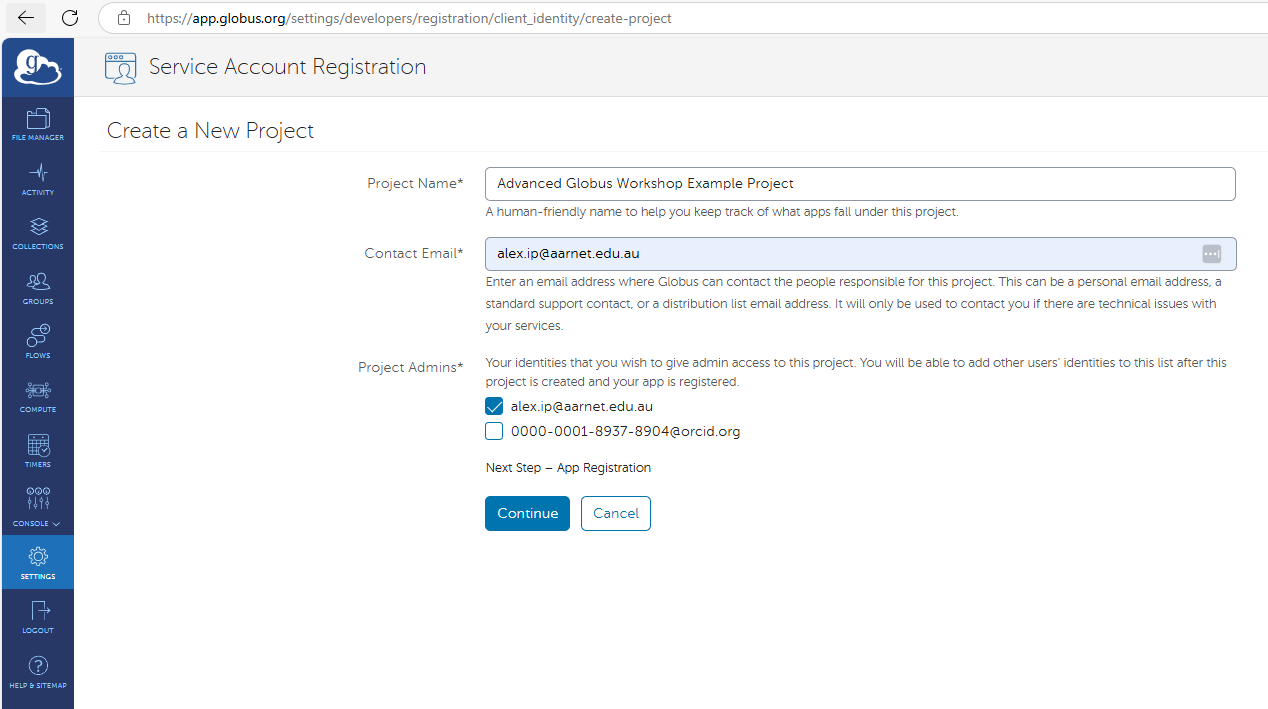This screenshot has height=709, width=1268.
Task: Check the orcid.org identity checkbox
Action: coord(494,432)
